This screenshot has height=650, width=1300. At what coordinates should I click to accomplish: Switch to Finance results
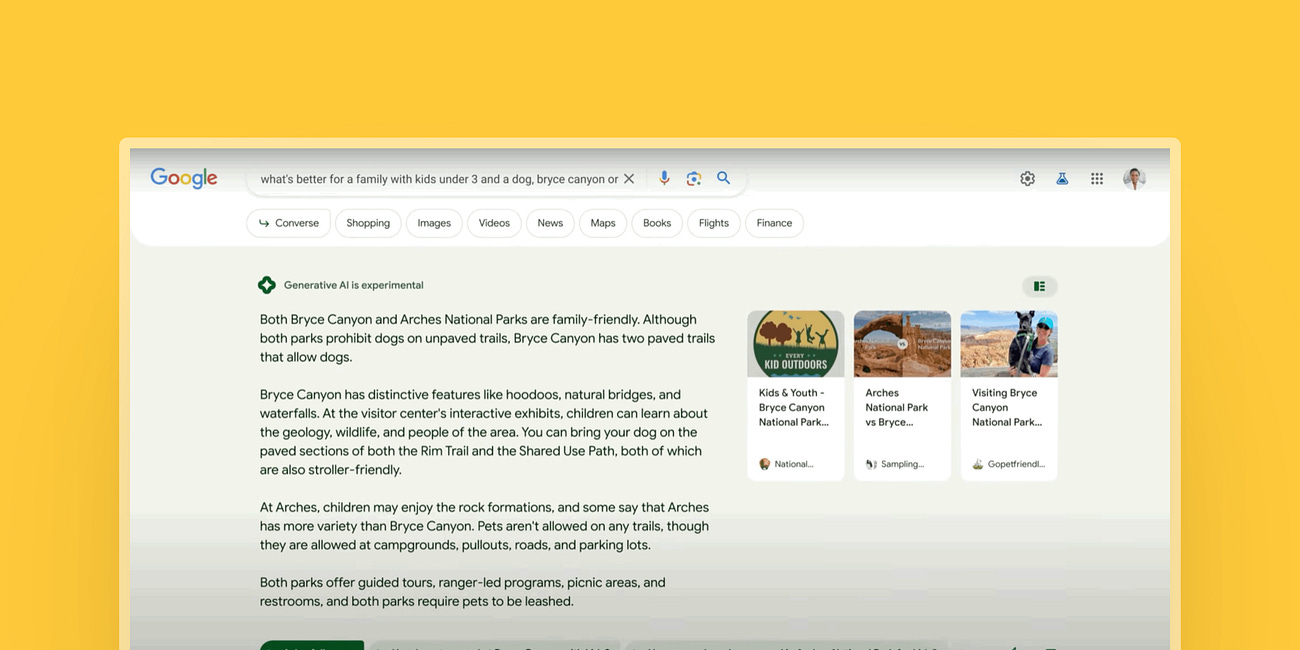(774, 223)
